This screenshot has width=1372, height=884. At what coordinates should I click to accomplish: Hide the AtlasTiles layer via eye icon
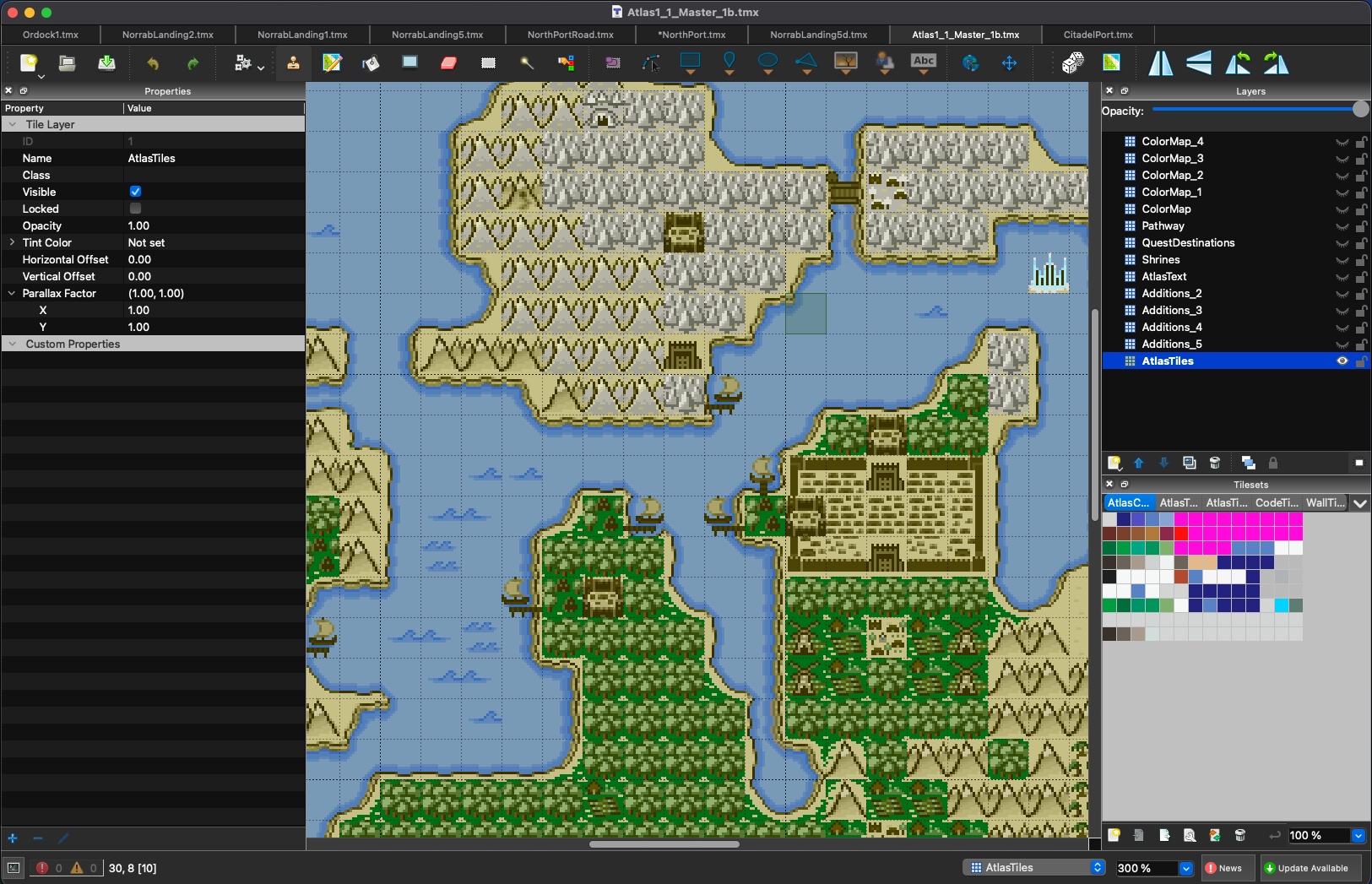pyautogui.click(x=1342, y=361)
